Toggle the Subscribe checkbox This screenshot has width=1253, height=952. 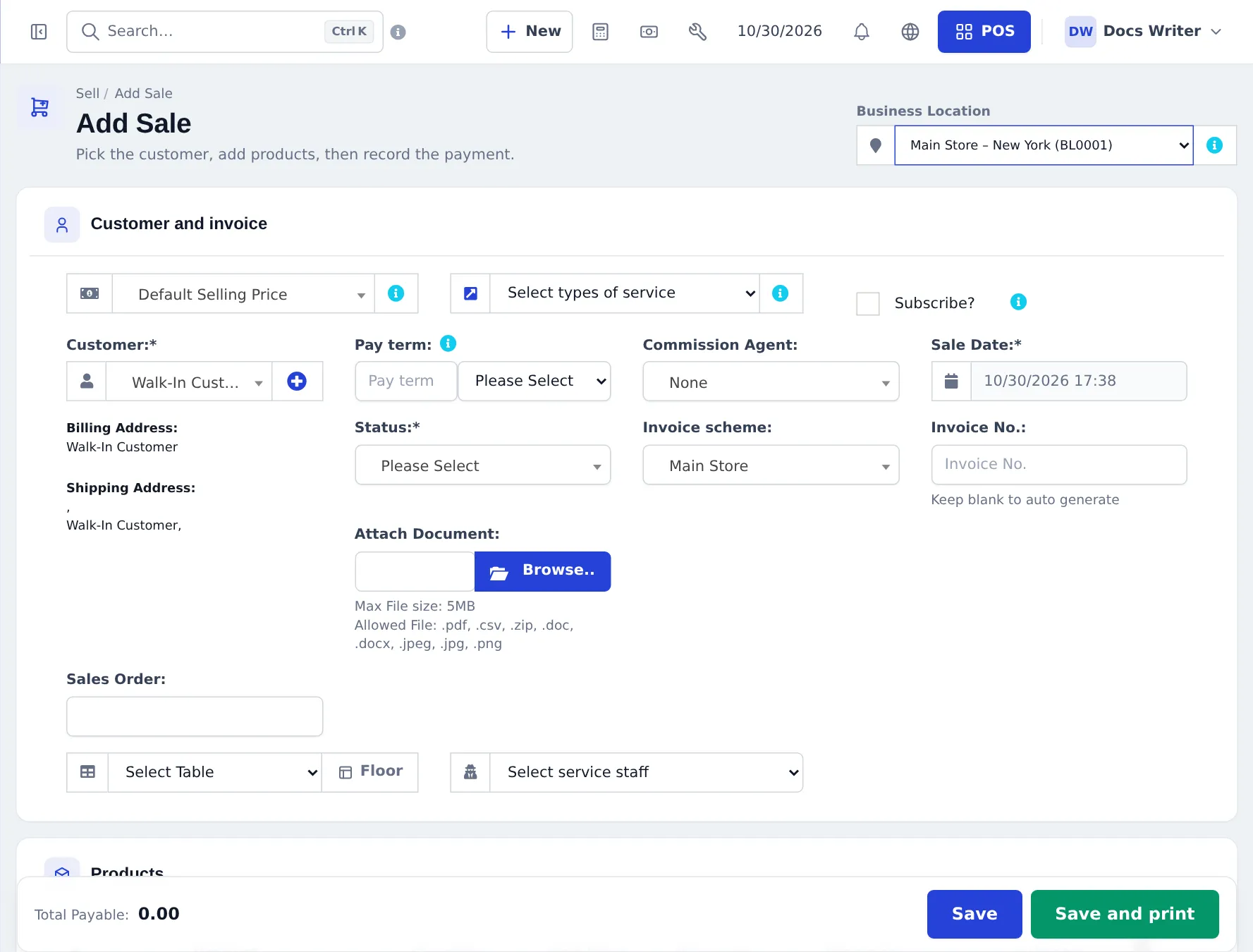[x=867, y=303]
